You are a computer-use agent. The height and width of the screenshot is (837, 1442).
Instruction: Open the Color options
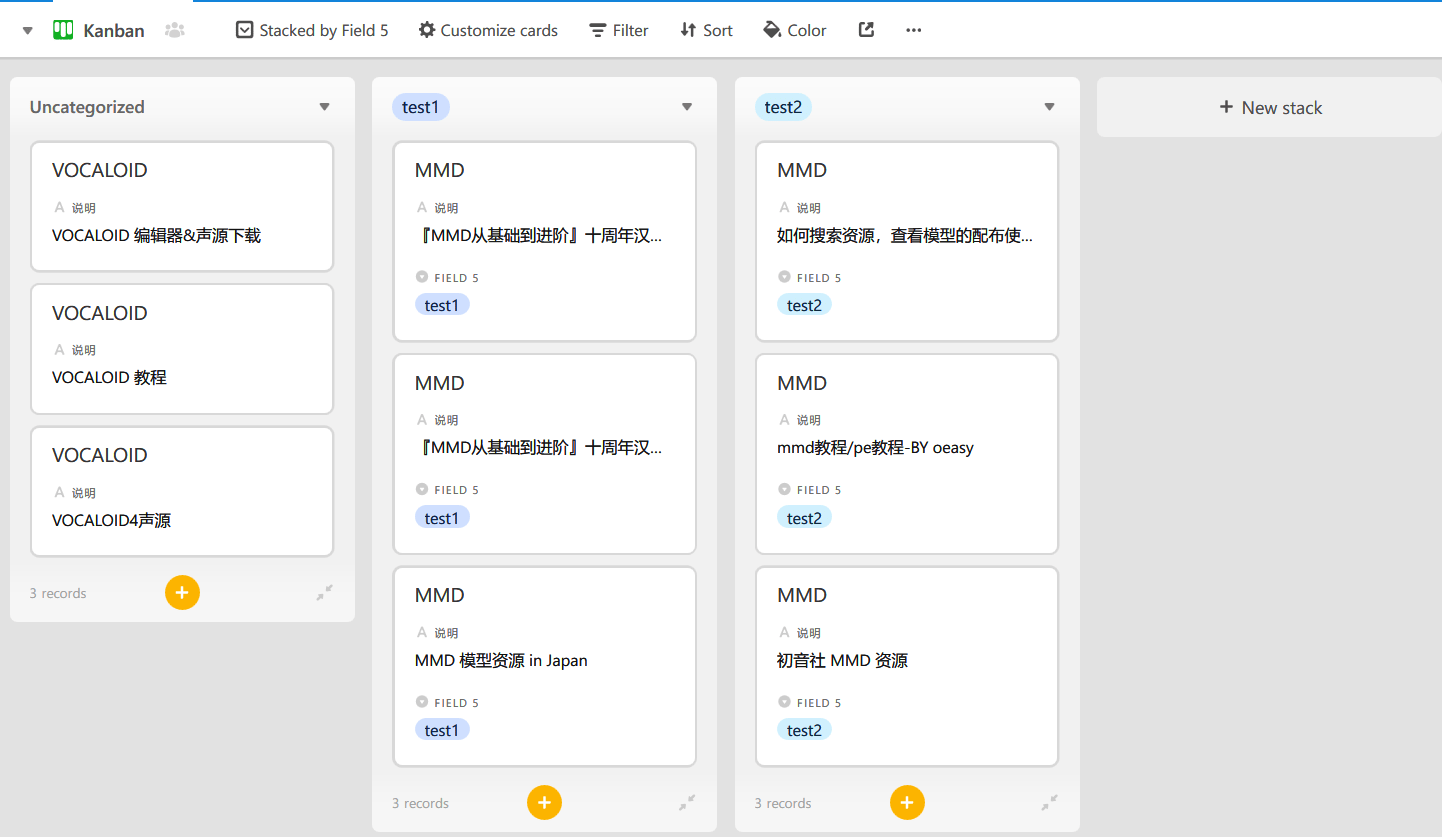tap(795, 30)
